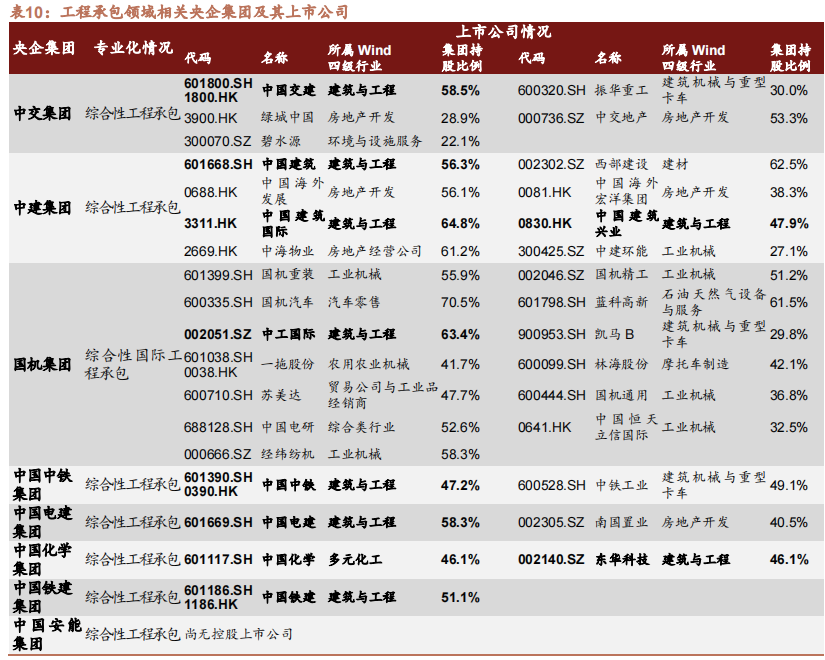Select the 中国中铁集团 row label
The height and width of the screenshot is (660, 825).
coord(42,485)
